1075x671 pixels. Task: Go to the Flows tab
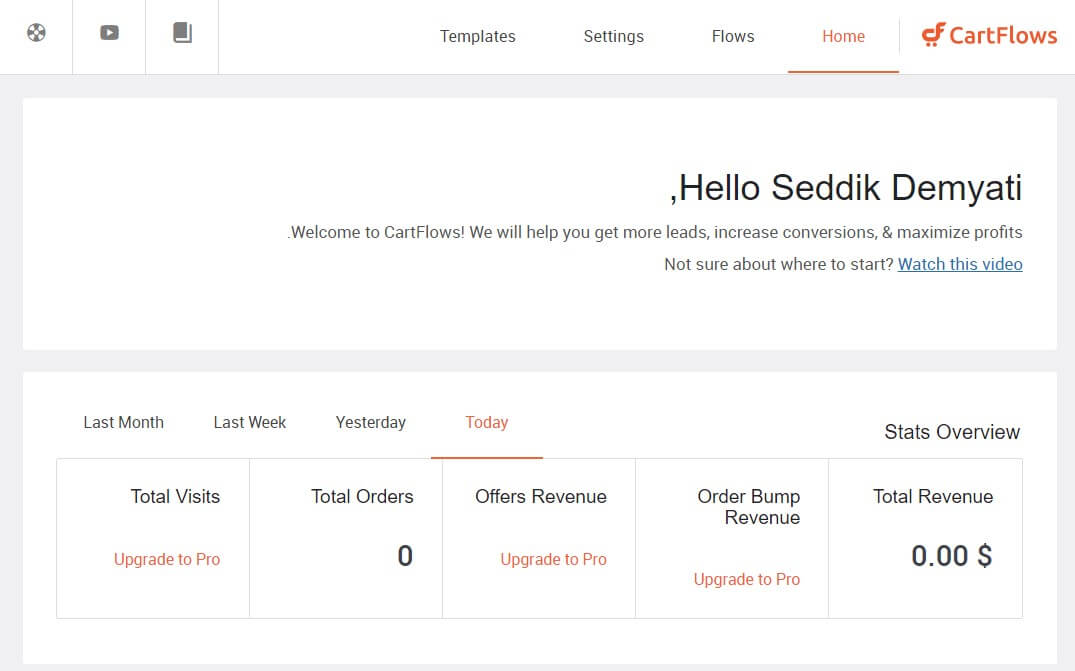tap(733, 36)
